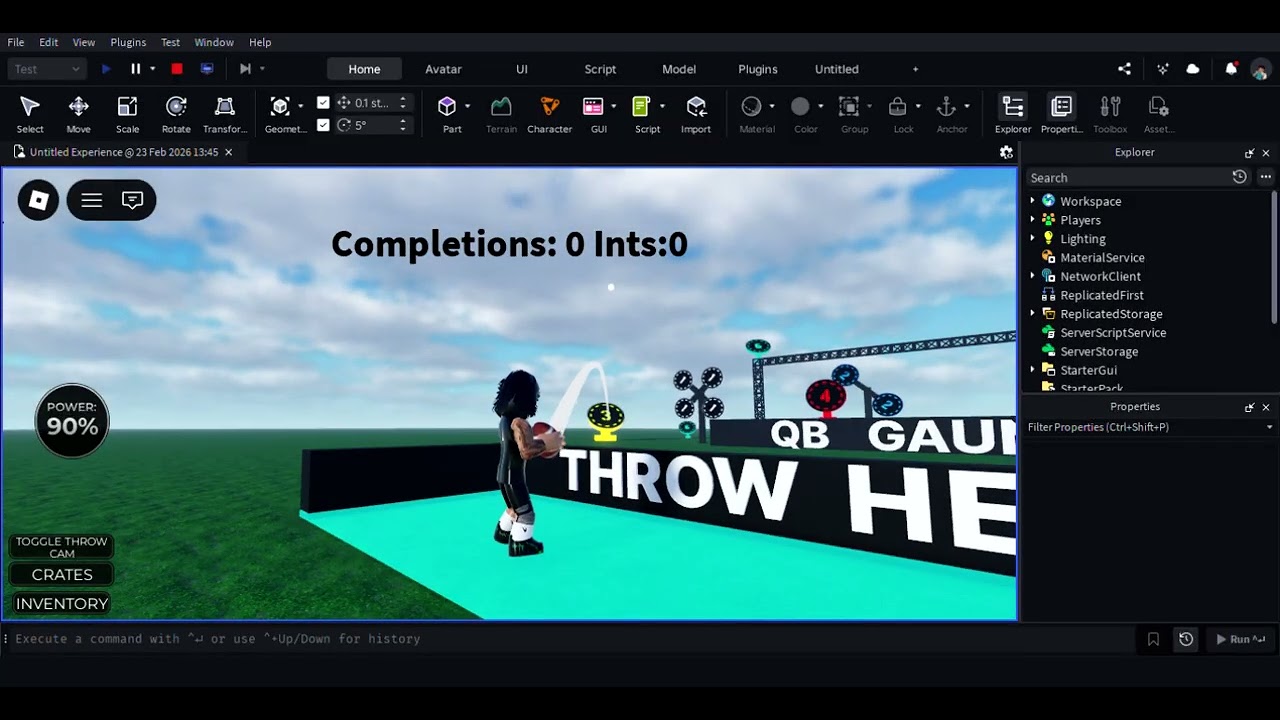Expand the StarterGui node

point(1032,370)
